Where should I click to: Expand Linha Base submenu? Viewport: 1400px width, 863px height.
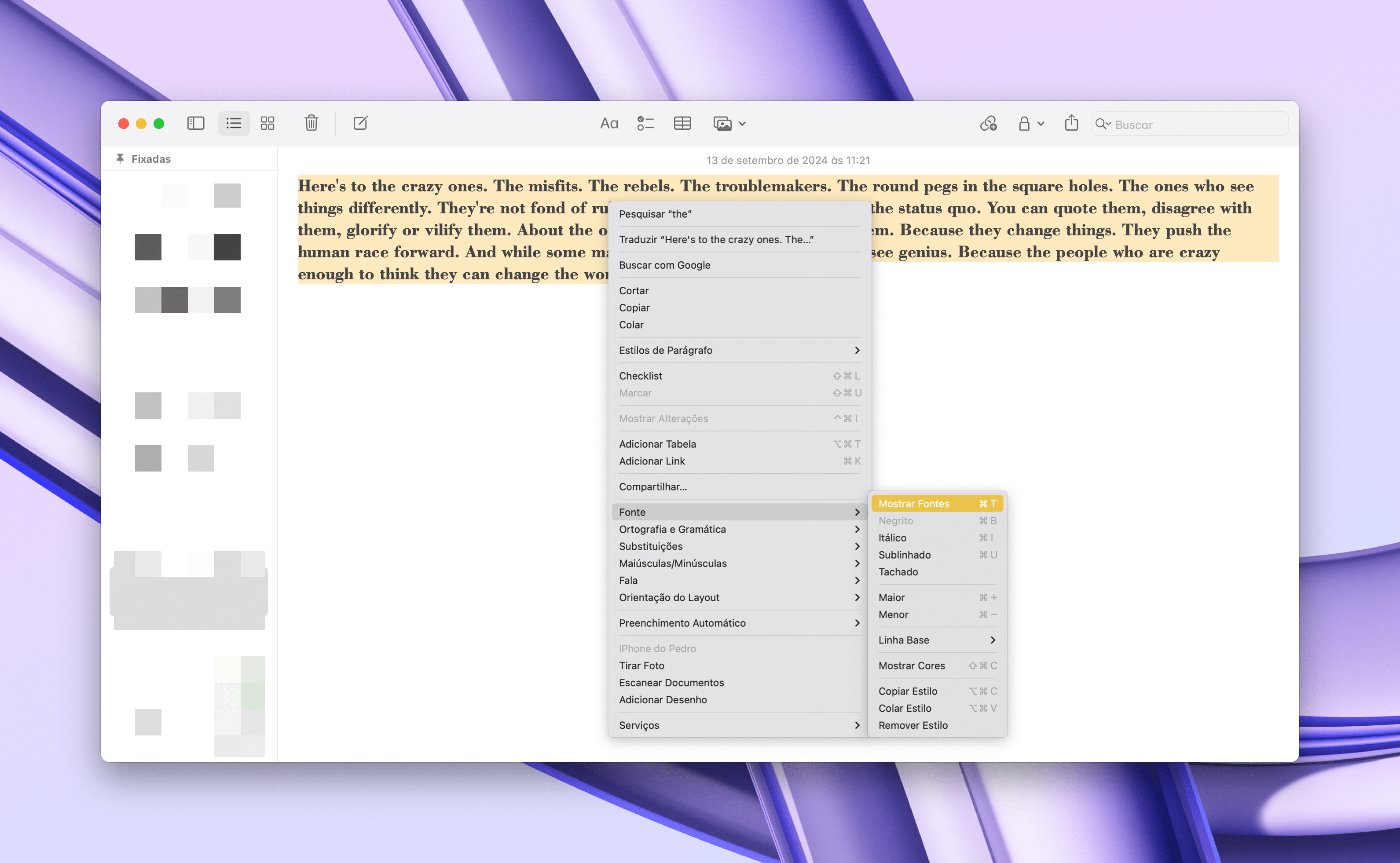click(937, 640)
